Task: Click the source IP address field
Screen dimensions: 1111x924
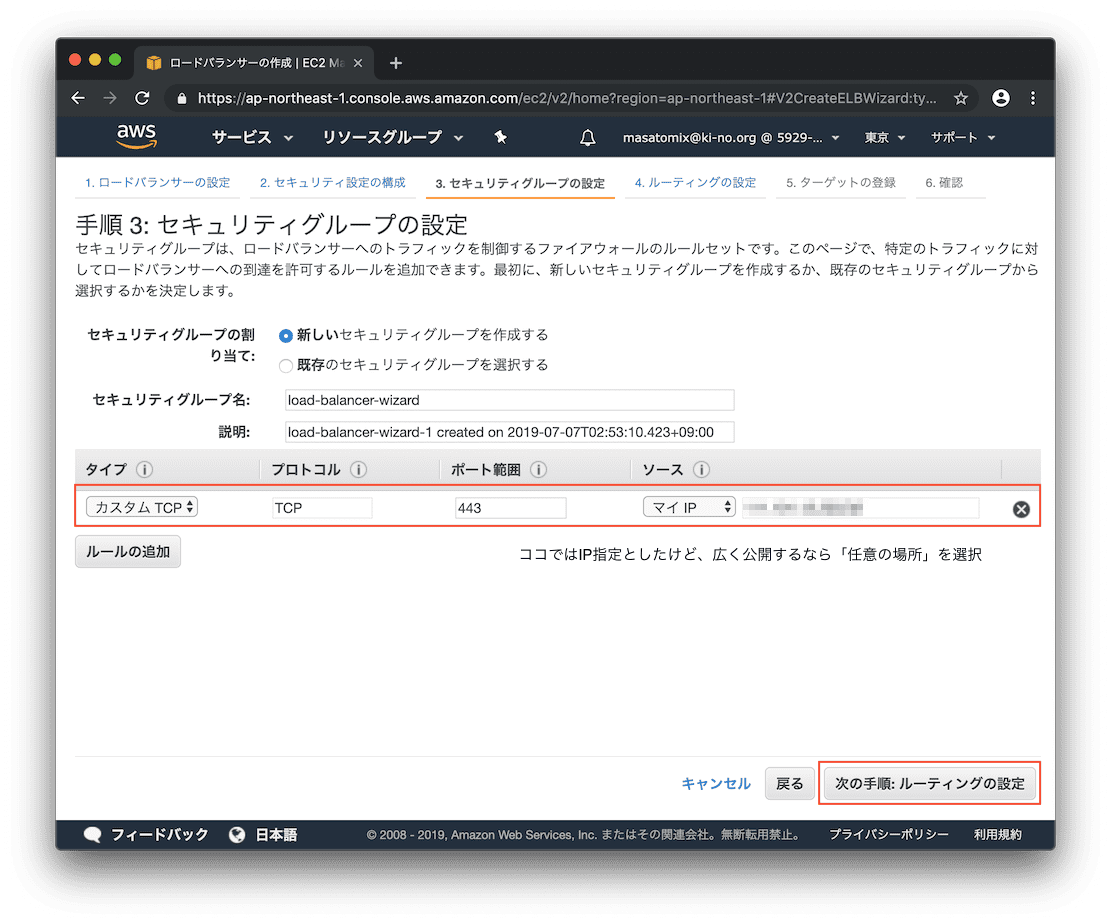Action: 861,507
